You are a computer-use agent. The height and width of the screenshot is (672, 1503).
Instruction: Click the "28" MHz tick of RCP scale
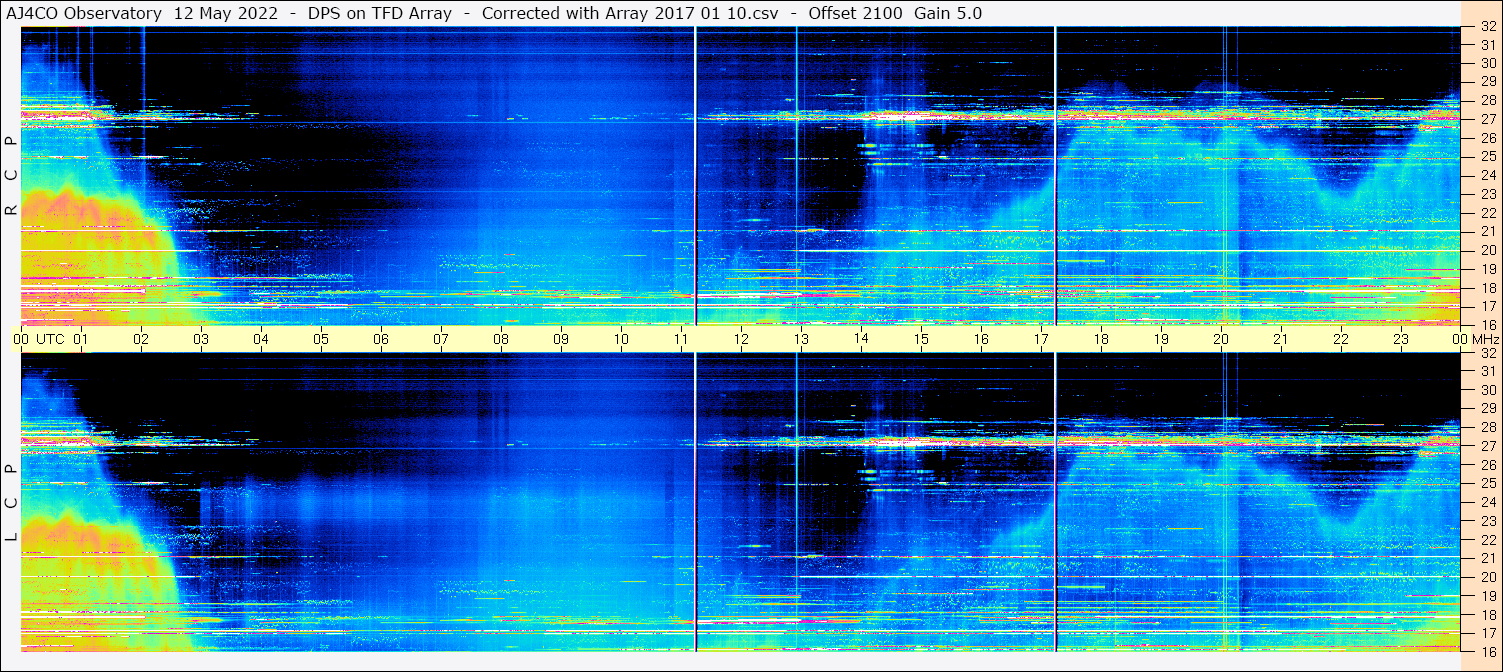click(x=1487, y=100)
